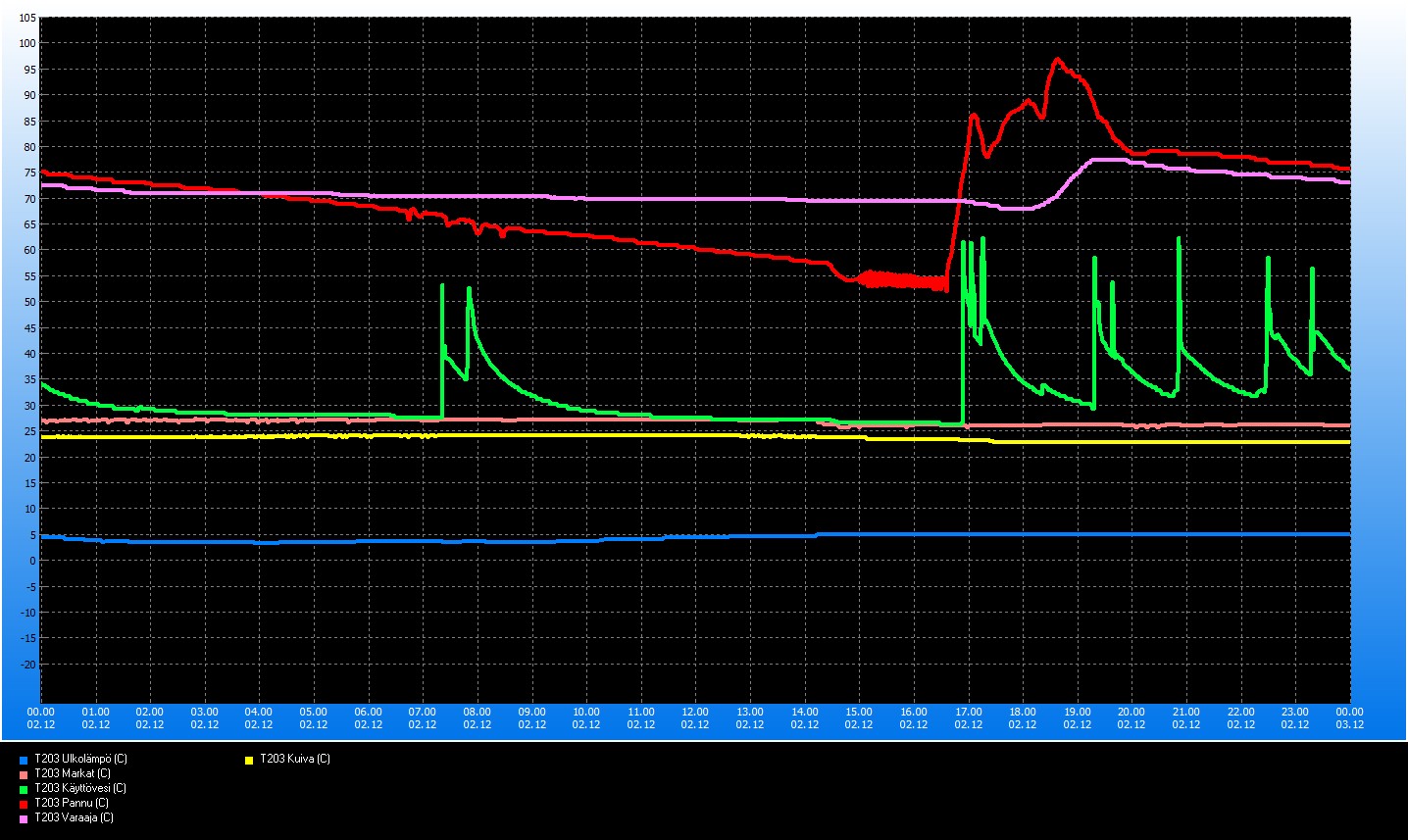Click the pink Varaaja legend swatch
Image resolution: width=1408 pixels, height=840 pixels.
coord(23,818)
